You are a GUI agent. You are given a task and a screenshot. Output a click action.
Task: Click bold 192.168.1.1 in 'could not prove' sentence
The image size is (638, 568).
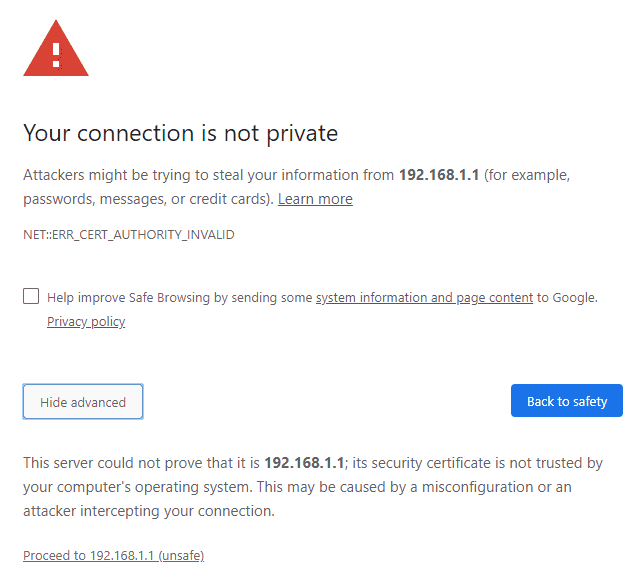click(304, 463)
